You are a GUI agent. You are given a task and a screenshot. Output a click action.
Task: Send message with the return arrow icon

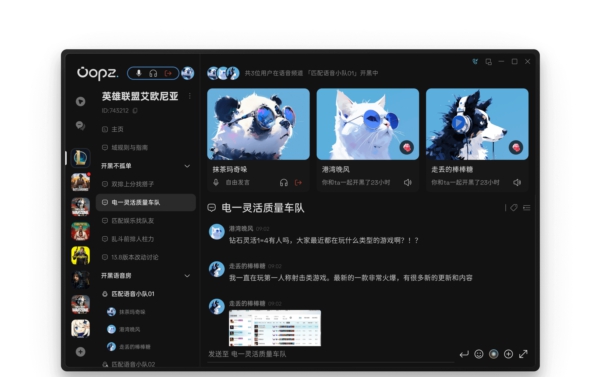[x=464, y=354]
